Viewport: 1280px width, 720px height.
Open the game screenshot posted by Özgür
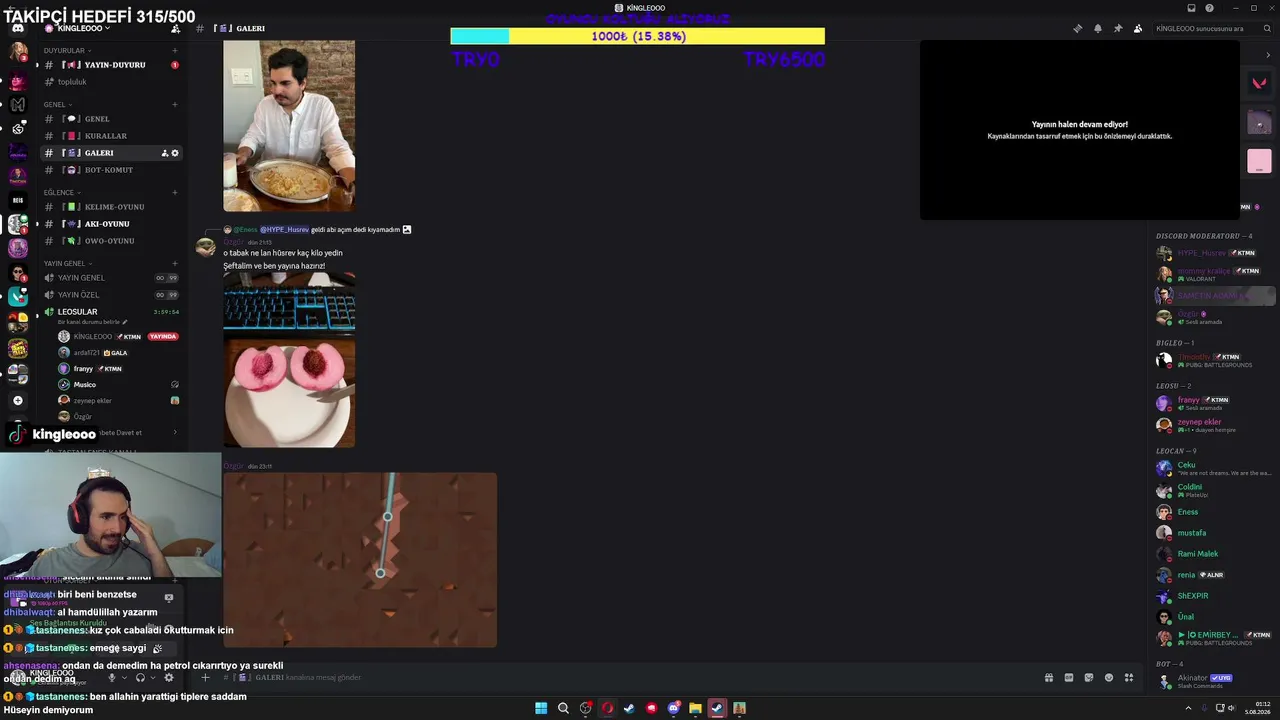(x=360, y=560)
